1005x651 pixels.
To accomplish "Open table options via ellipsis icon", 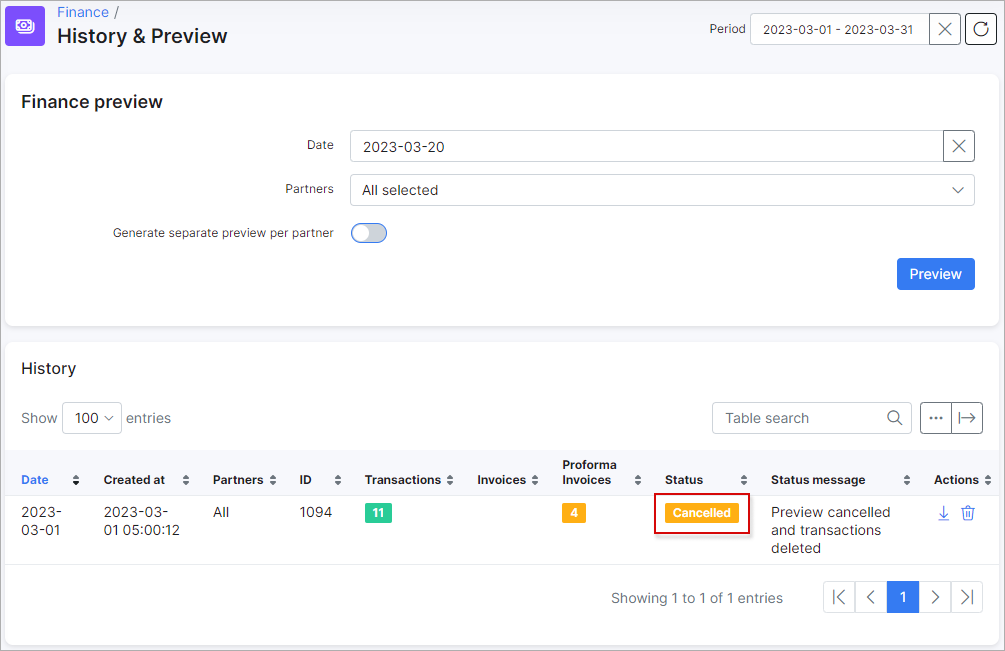I will pyautogui.click(x=935, y=417).
